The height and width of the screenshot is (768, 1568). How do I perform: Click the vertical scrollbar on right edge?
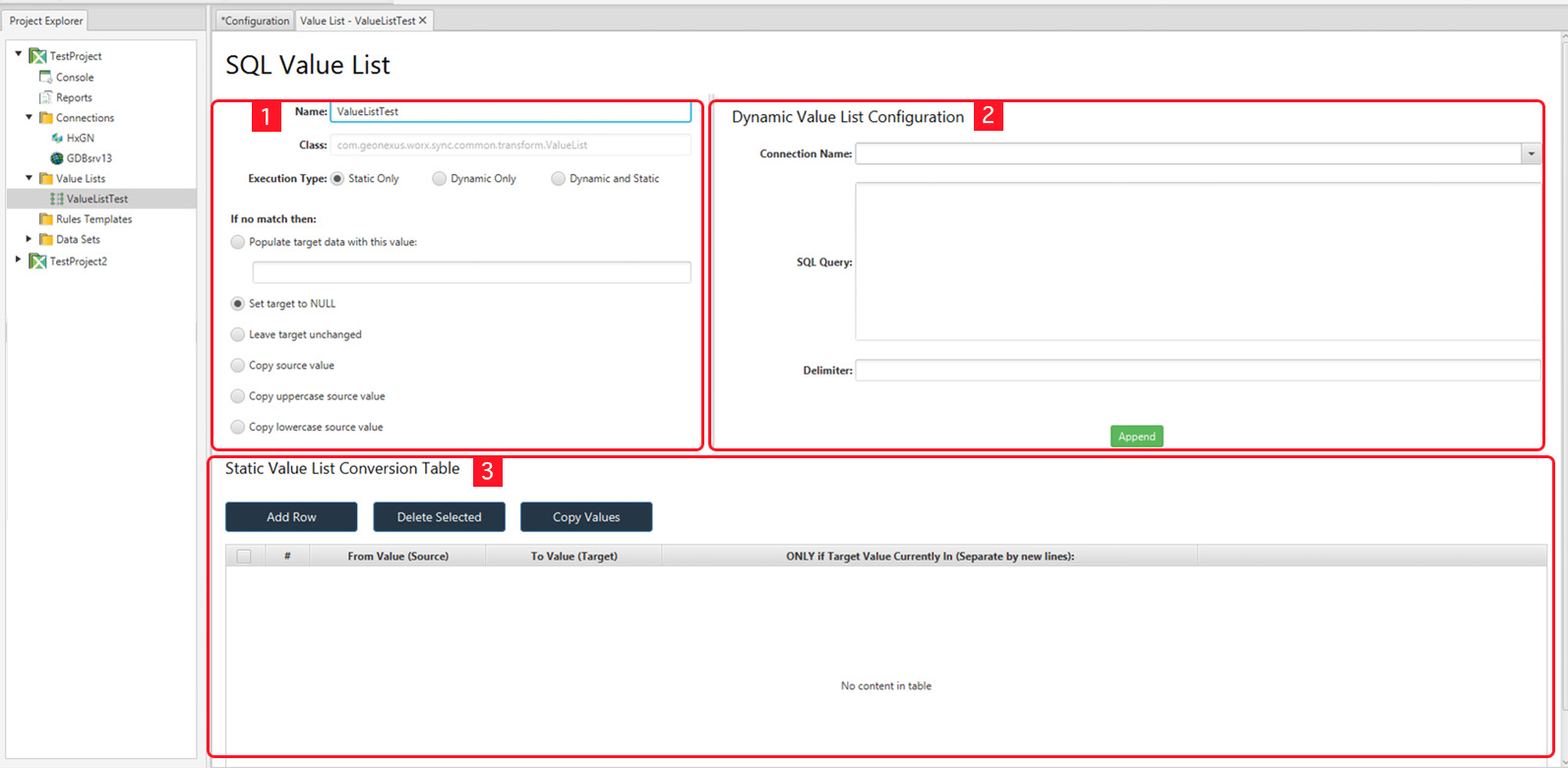click(1563, 374)
